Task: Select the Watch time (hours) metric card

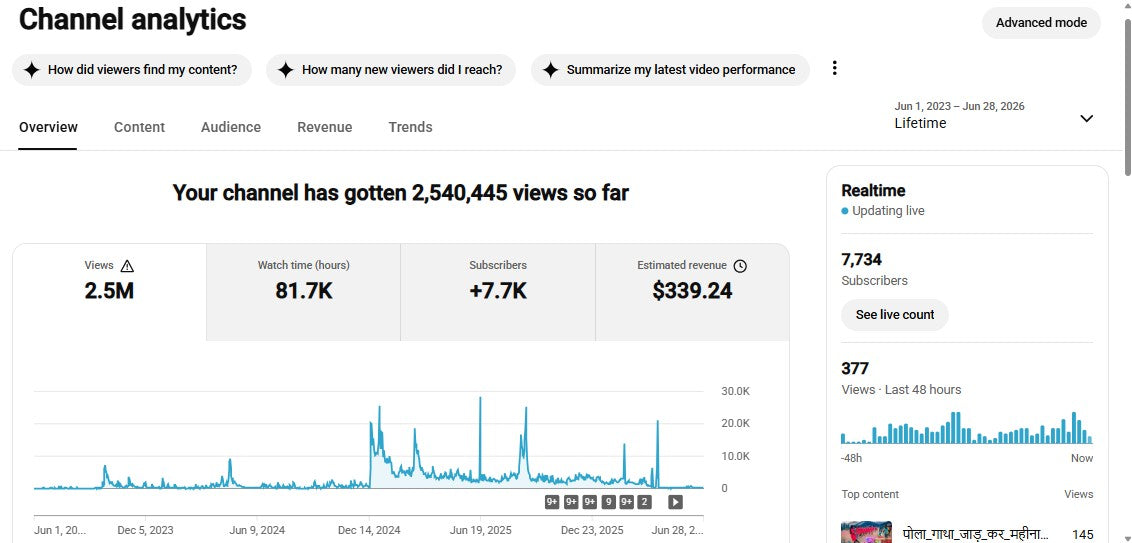Action: [x=303, y=292]
